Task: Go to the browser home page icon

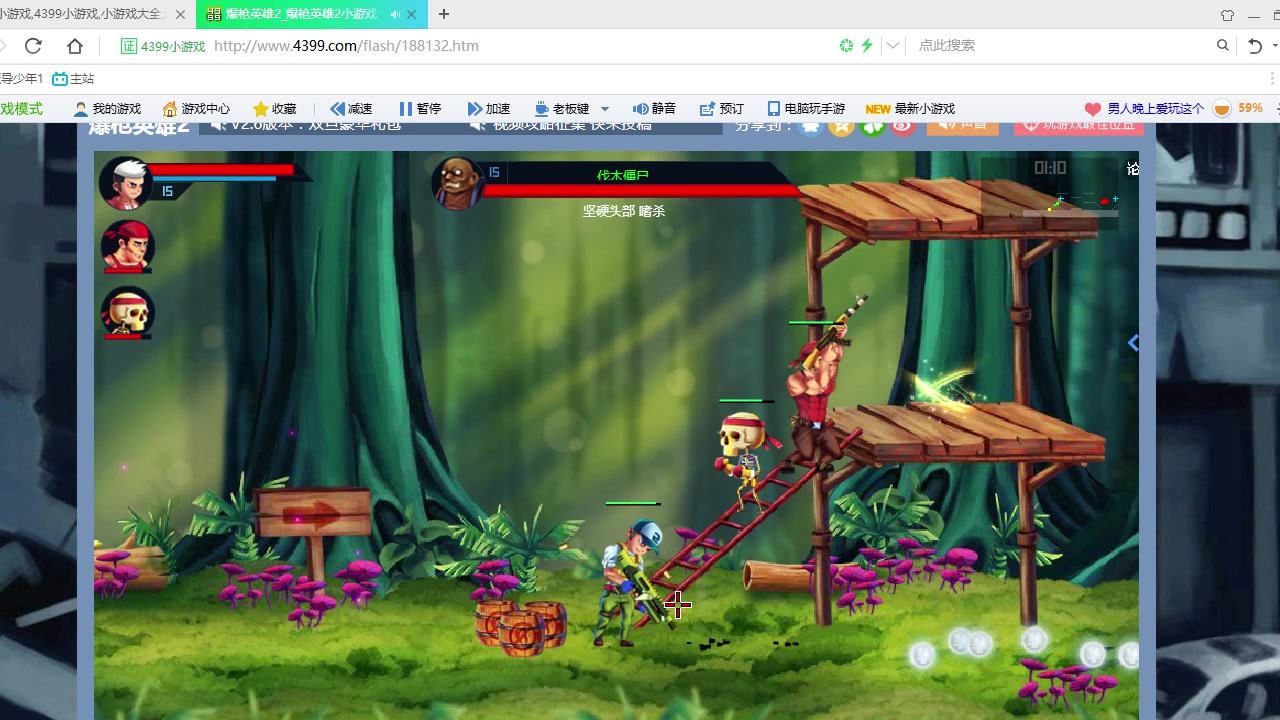Action: [x=75, y=46]
